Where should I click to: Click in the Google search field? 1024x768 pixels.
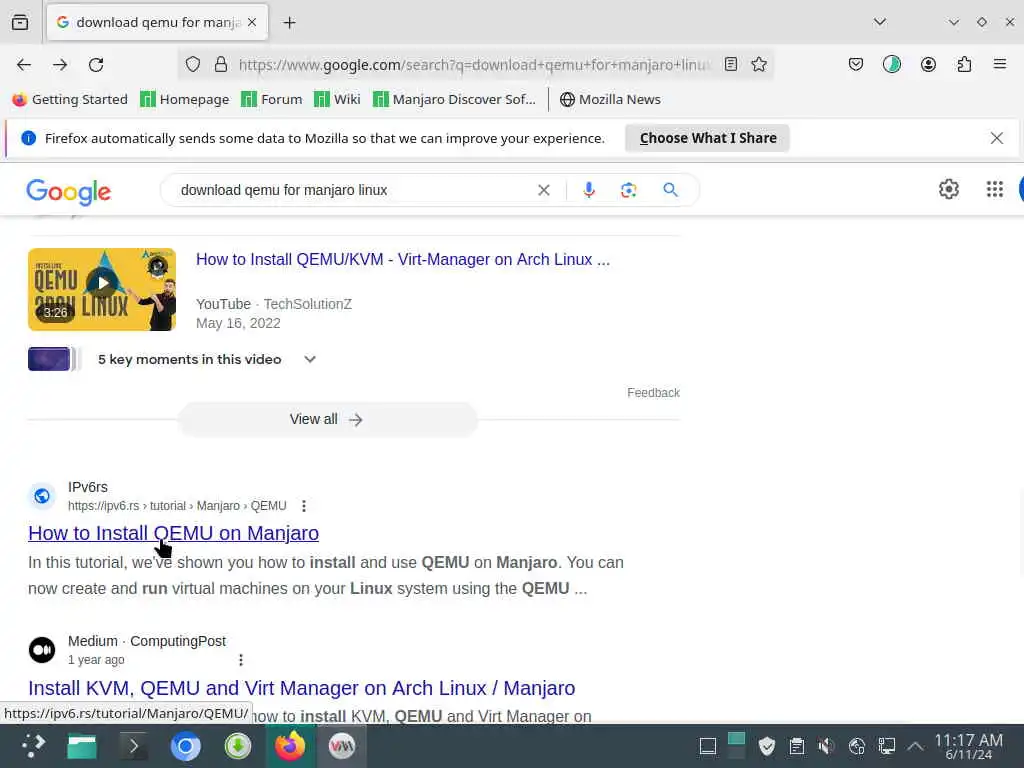coord(353,190)
